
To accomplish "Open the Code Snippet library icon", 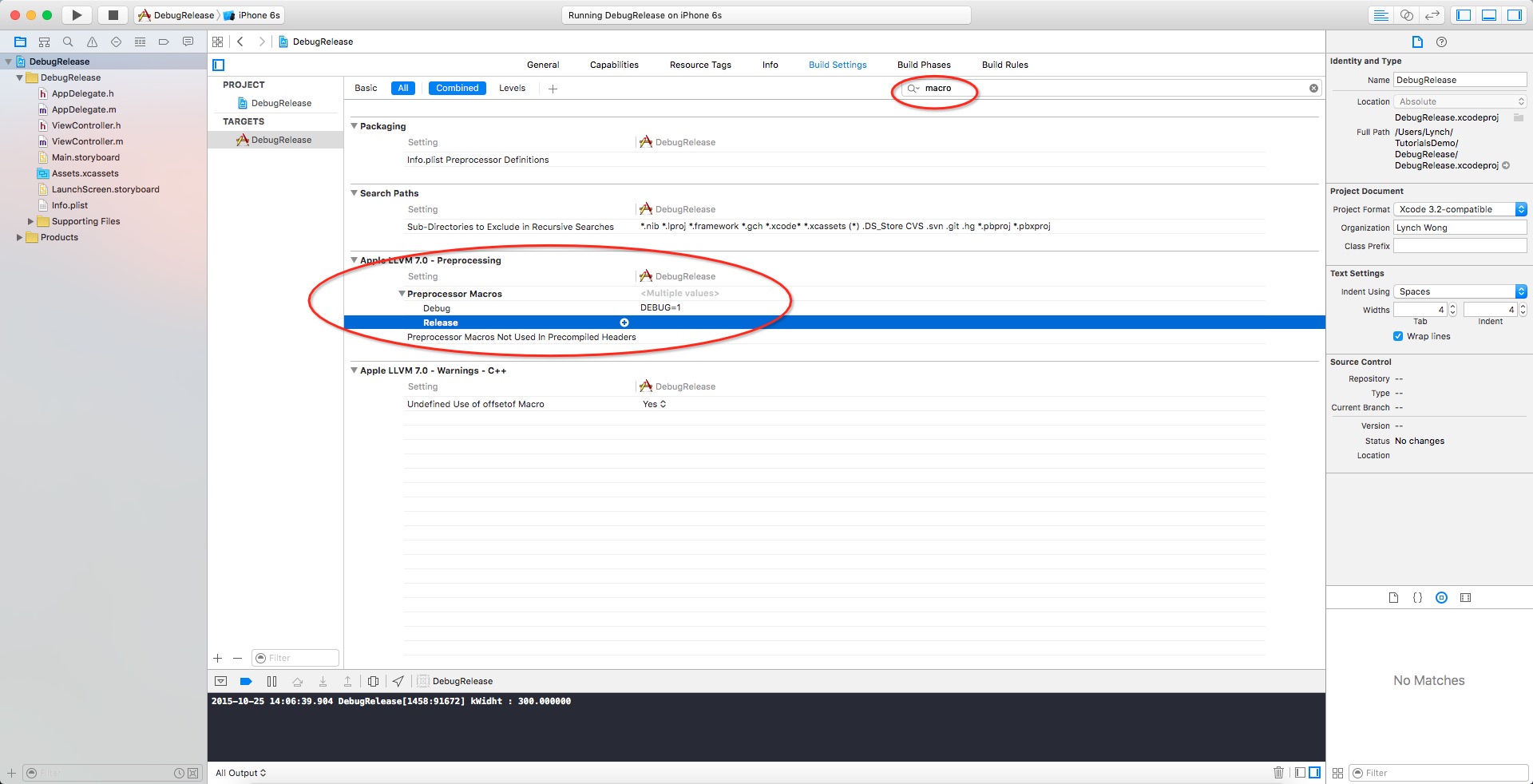I will pos(1417,597).
